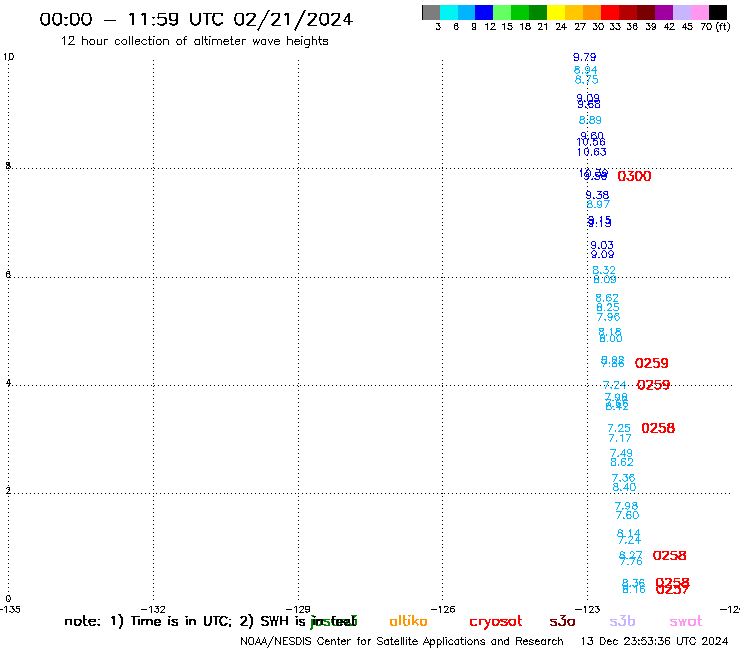Select the orange legend swatch
The image size is (740, 650).
coord(592,12)
